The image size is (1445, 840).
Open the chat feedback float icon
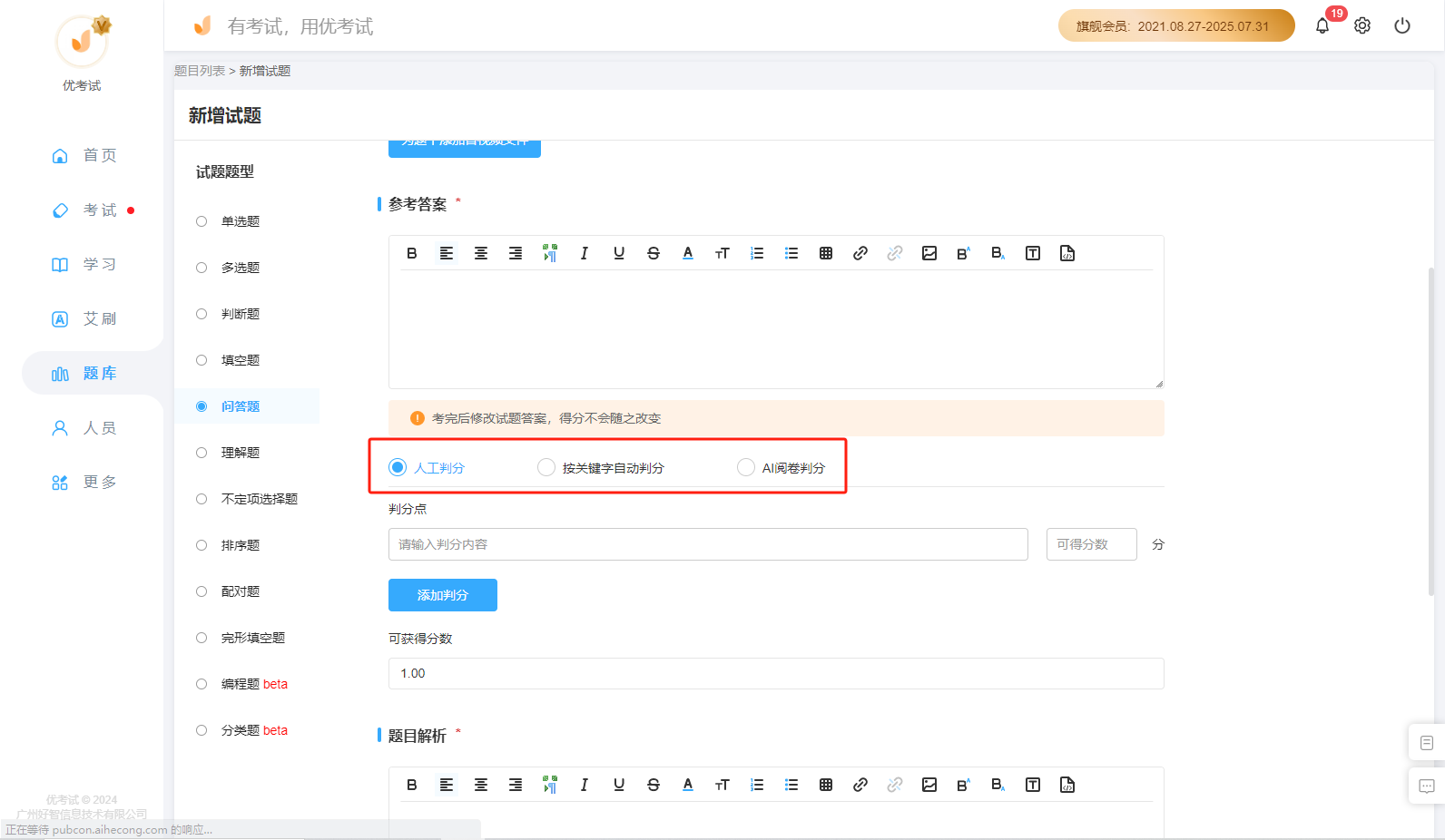coord(1427,786)
